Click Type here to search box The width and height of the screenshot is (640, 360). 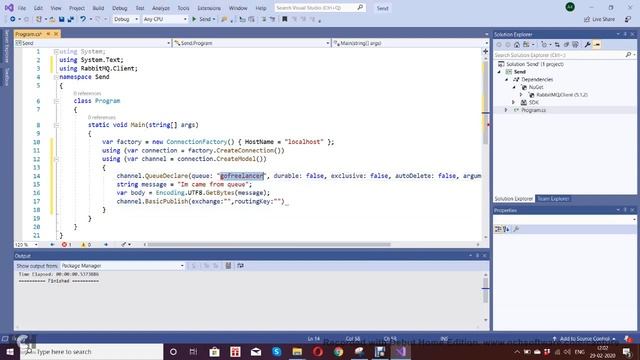(x=92, y=351)
